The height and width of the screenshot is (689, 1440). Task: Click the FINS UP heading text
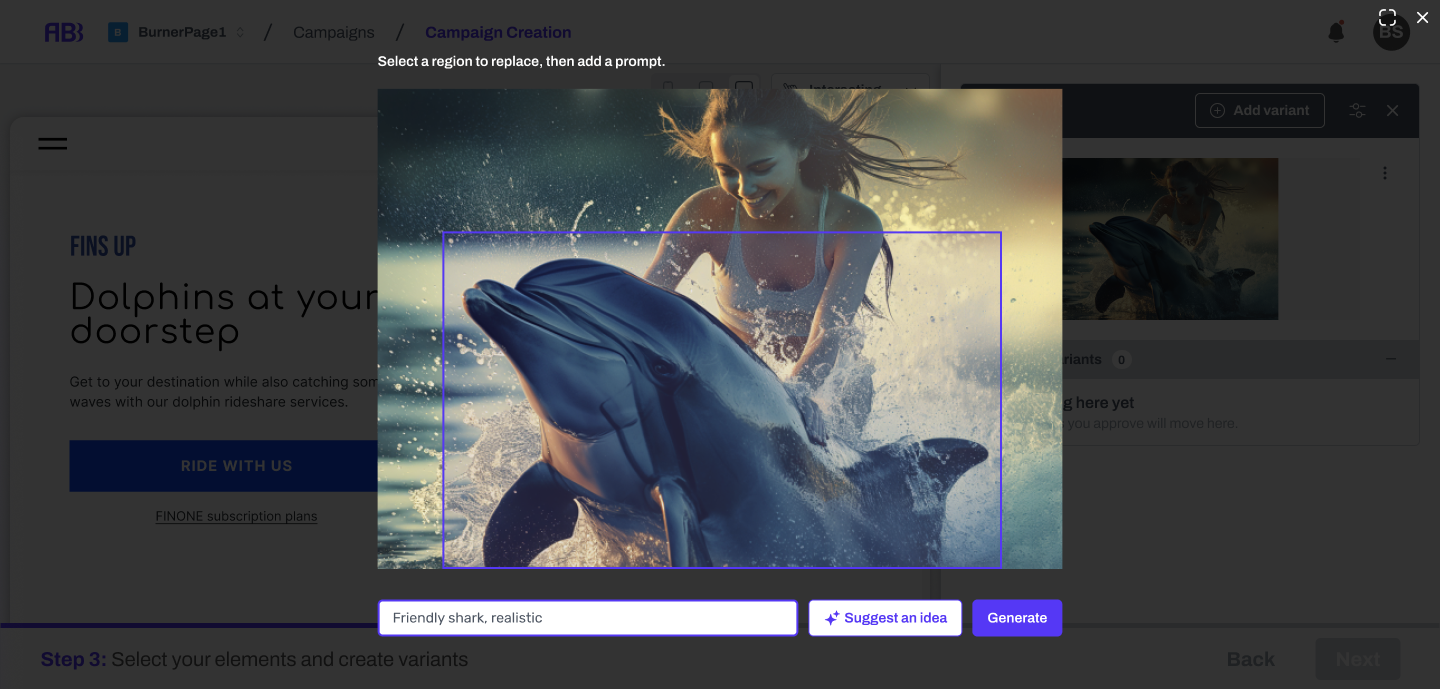(103, 246)
